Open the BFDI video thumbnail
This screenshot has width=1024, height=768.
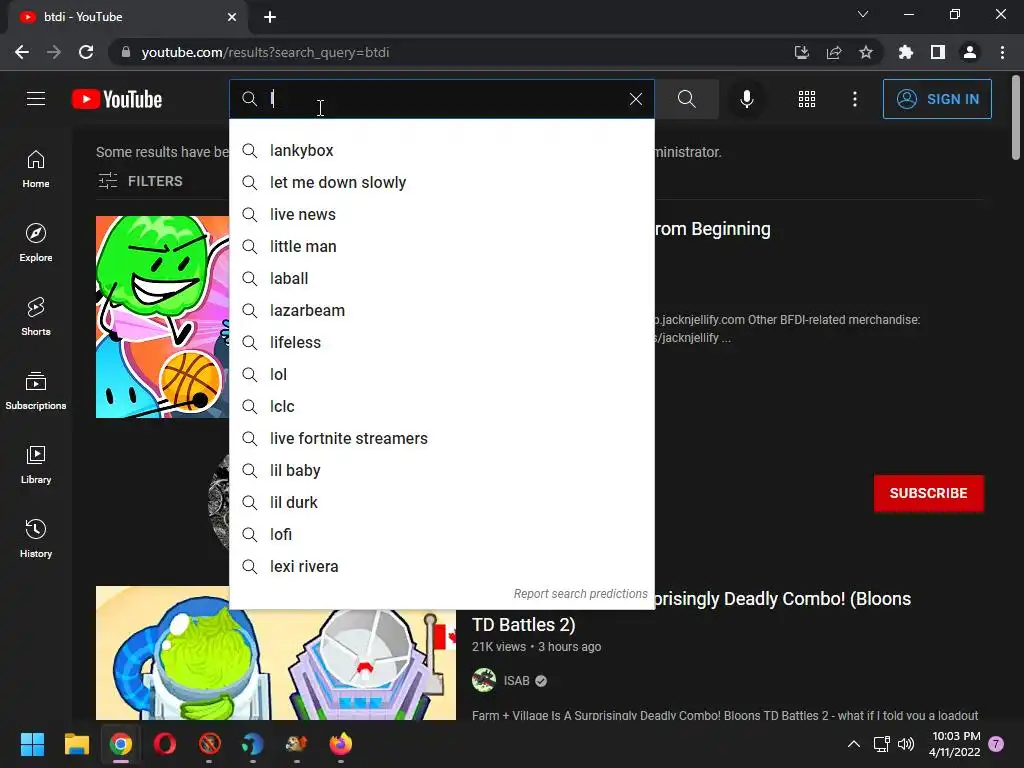click(162, 317)
